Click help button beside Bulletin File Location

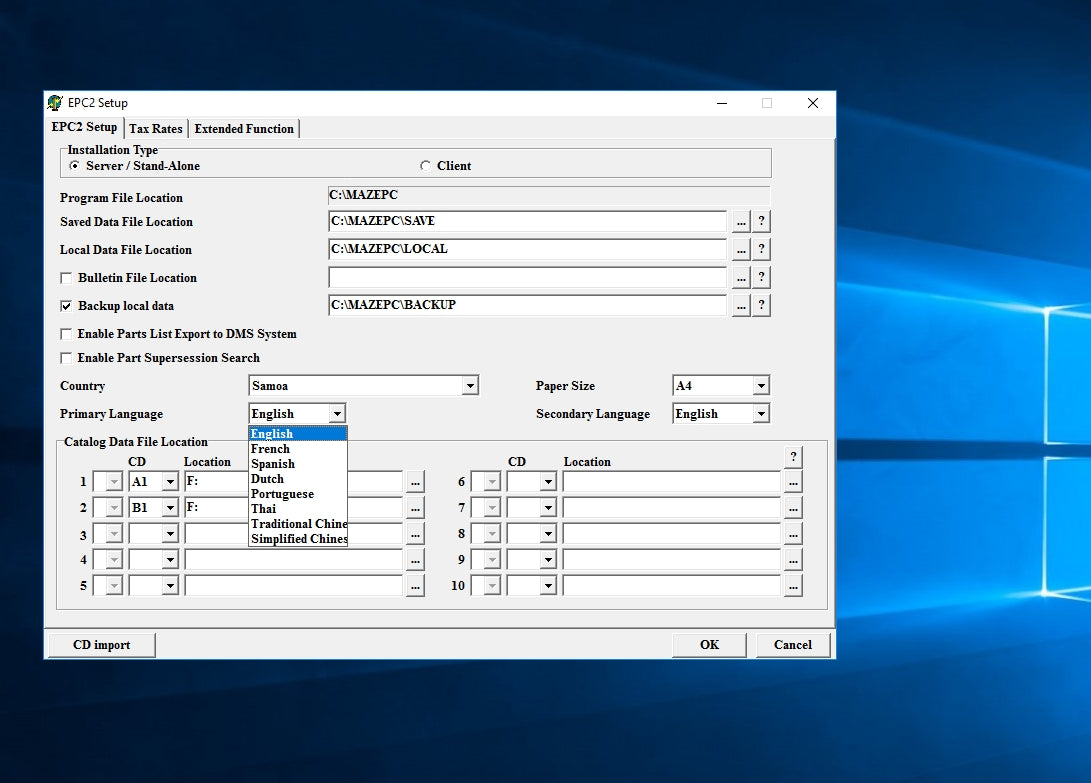[761, 278]
